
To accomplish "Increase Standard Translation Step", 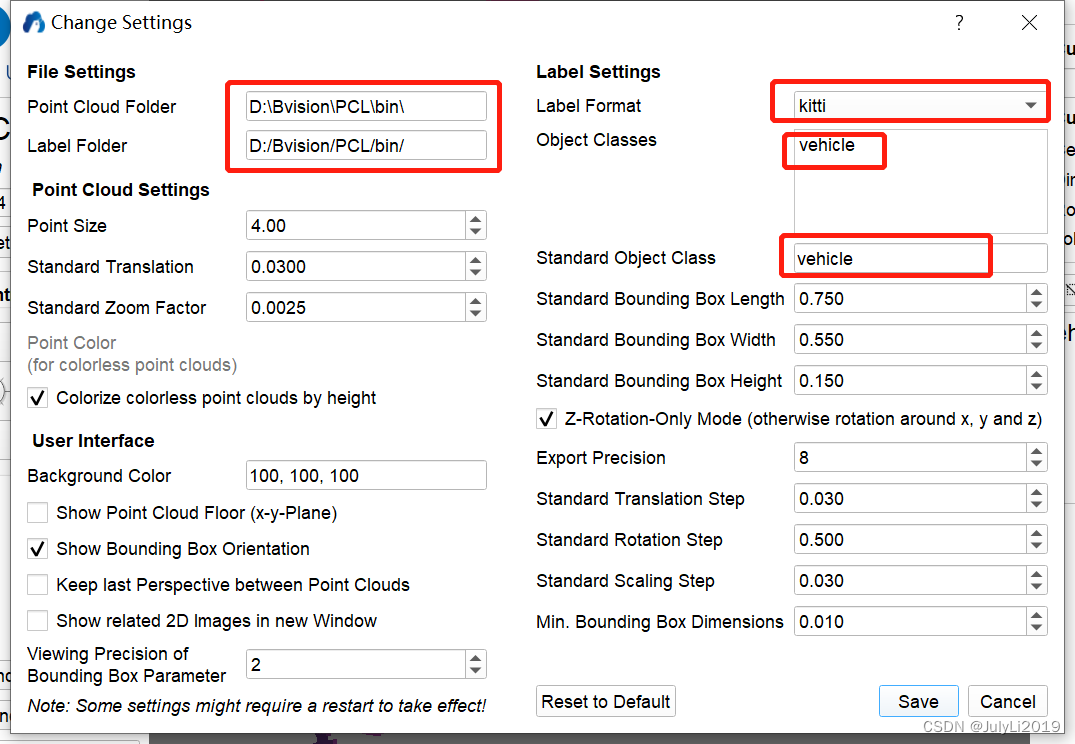I will 1036,492.
